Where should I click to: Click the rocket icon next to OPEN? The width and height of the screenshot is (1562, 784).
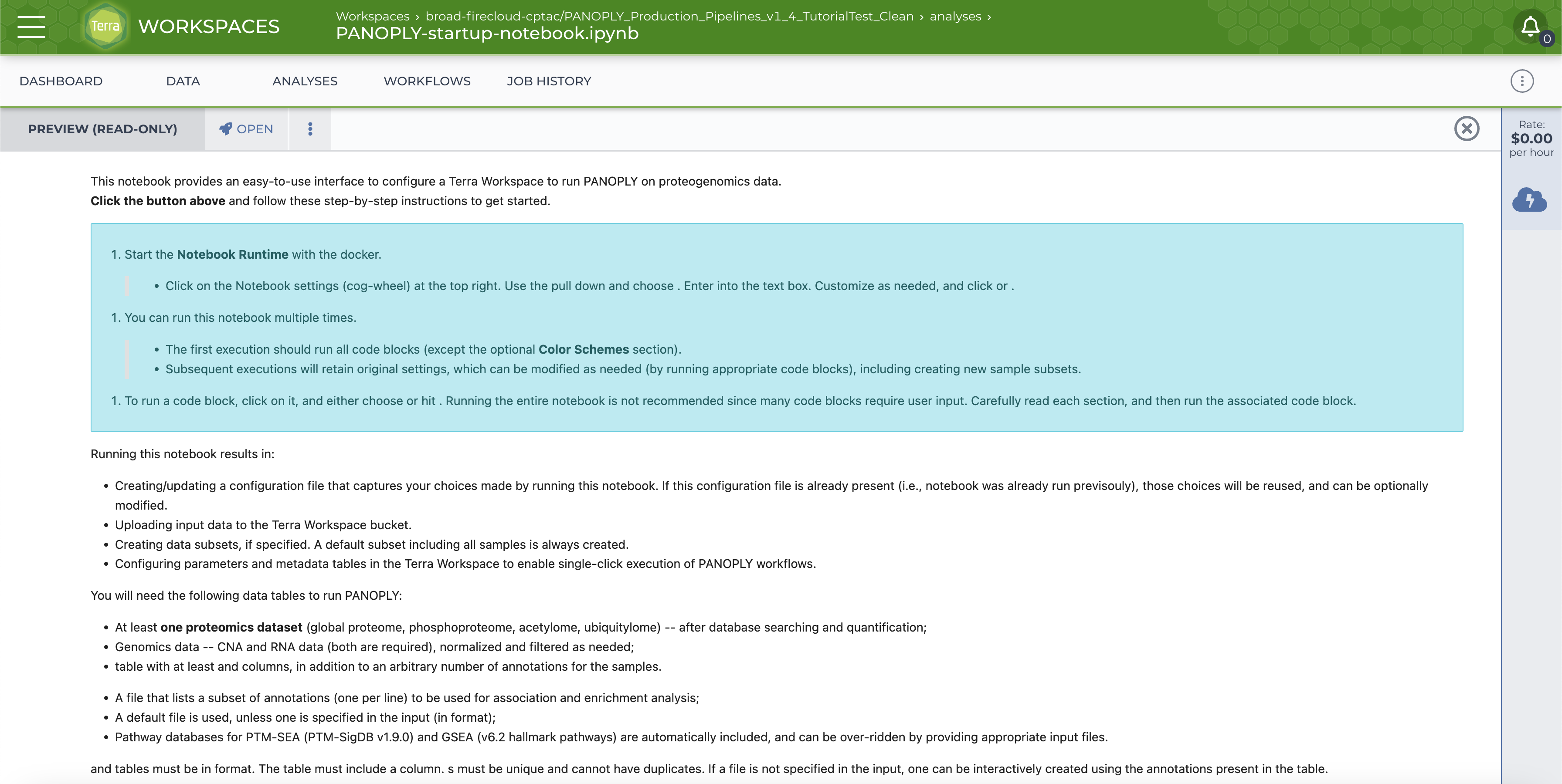pos(226,128)
